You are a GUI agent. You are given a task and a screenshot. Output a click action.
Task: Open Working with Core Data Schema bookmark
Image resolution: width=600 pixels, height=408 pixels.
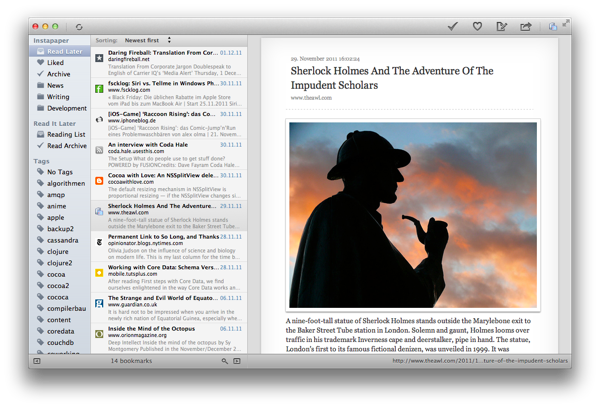[169, 277]
